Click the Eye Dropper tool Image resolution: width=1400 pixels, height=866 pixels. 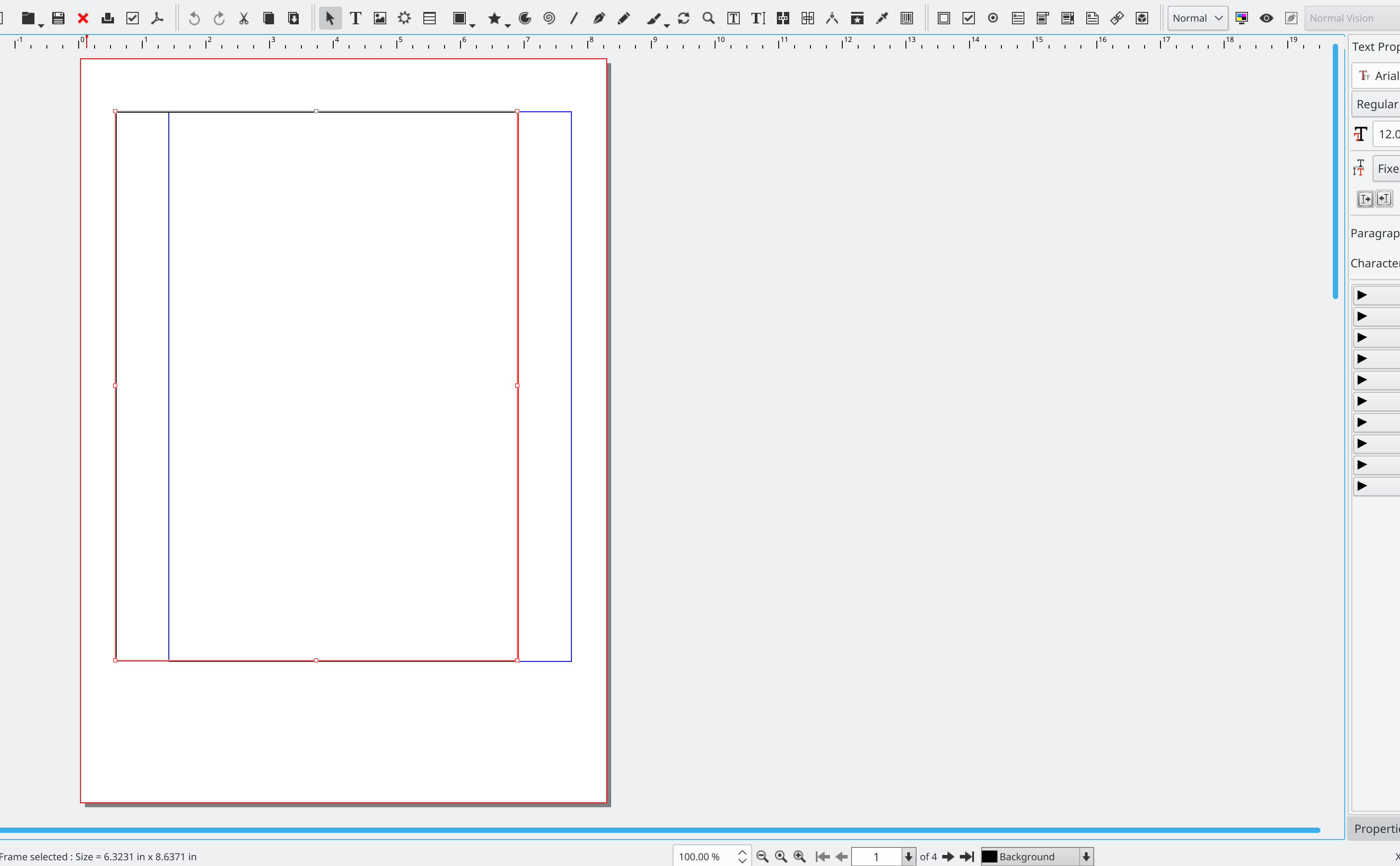882,18
